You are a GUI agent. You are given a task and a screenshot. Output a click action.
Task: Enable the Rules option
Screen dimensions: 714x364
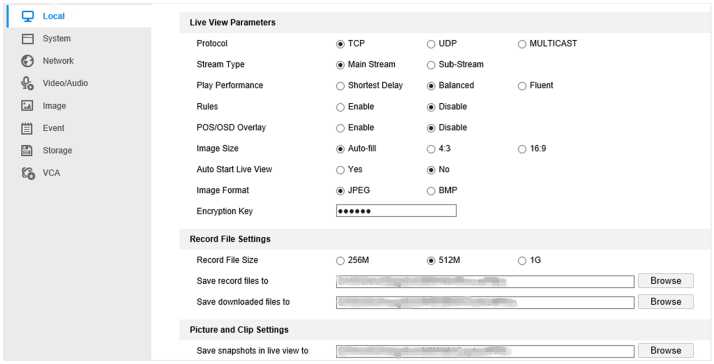340,108
